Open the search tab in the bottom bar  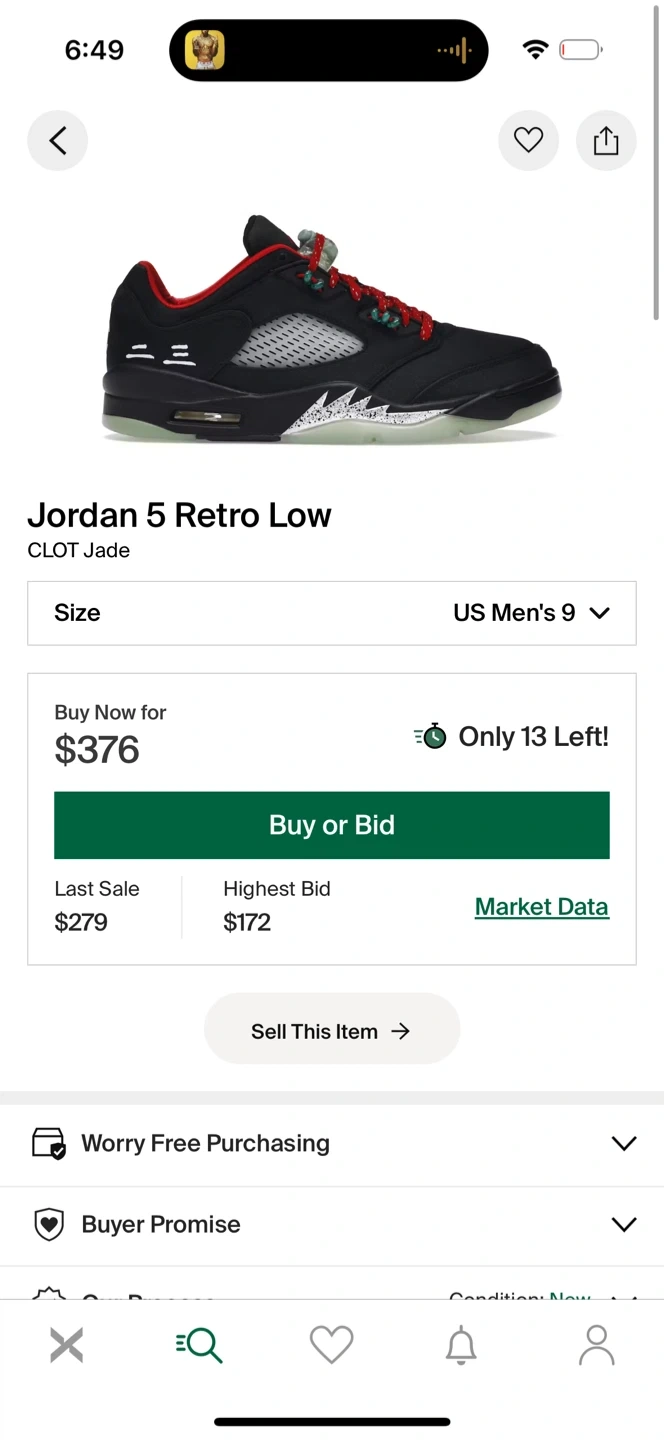(200, 1345)
